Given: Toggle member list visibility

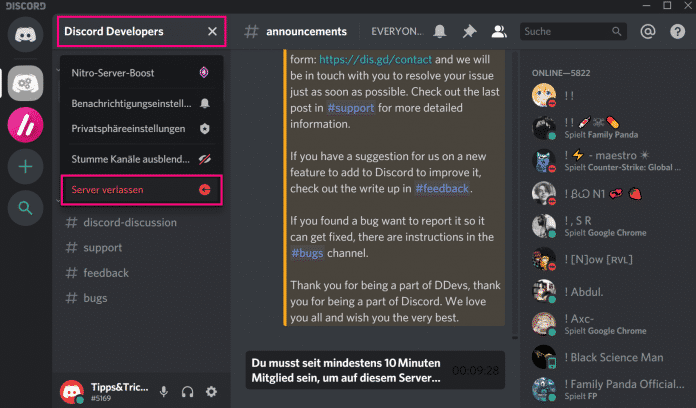Looking at the screenshot, I should [499, 32].
